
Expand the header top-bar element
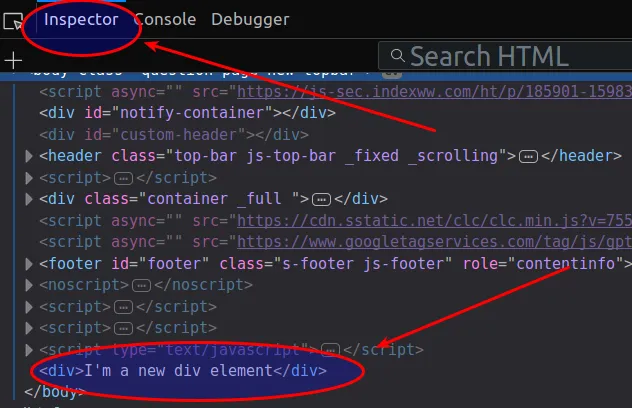click(x=29, y=156)
